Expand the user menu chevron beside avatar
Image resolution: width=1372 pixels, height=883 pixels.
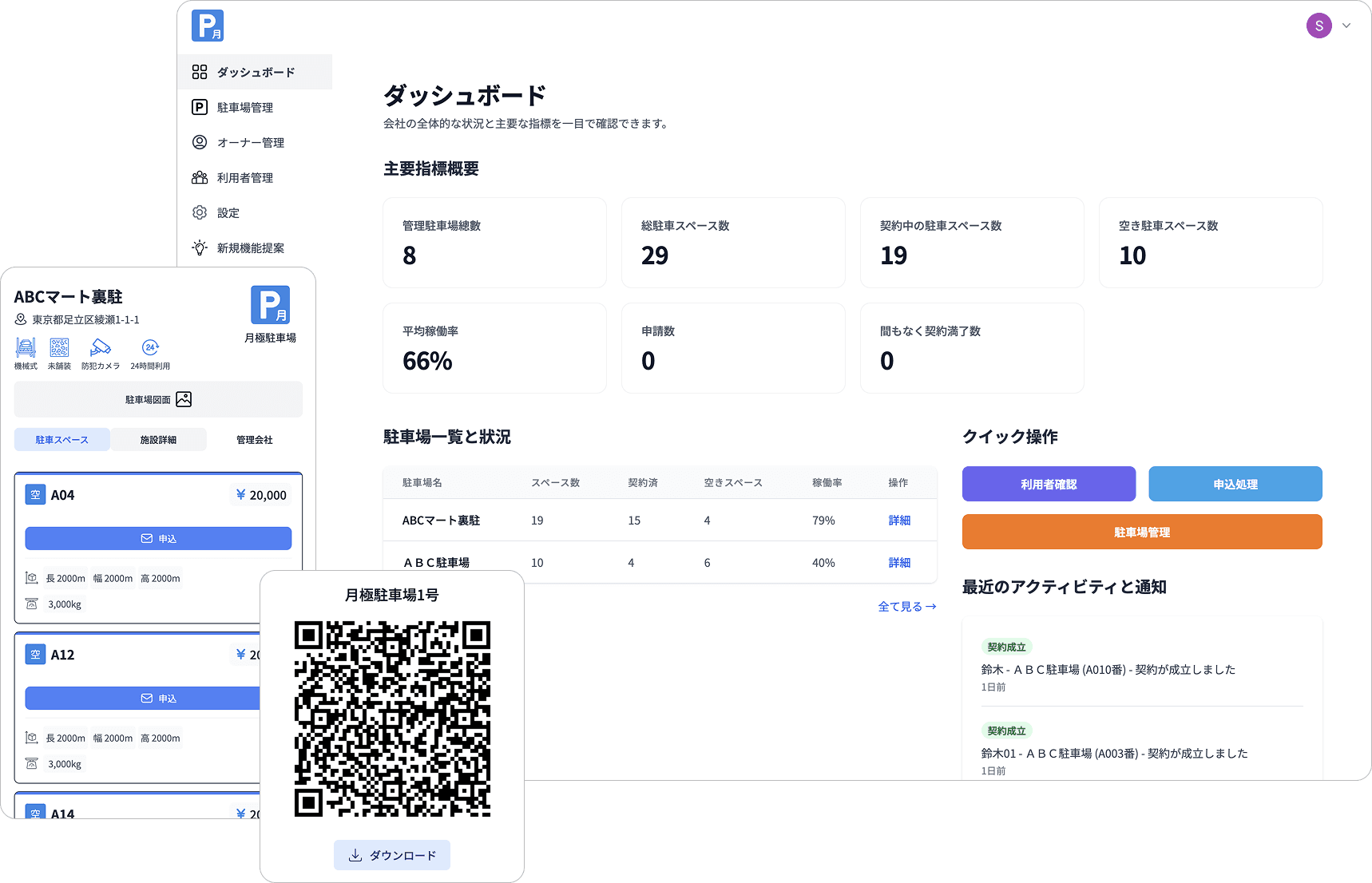[1346, 26]
